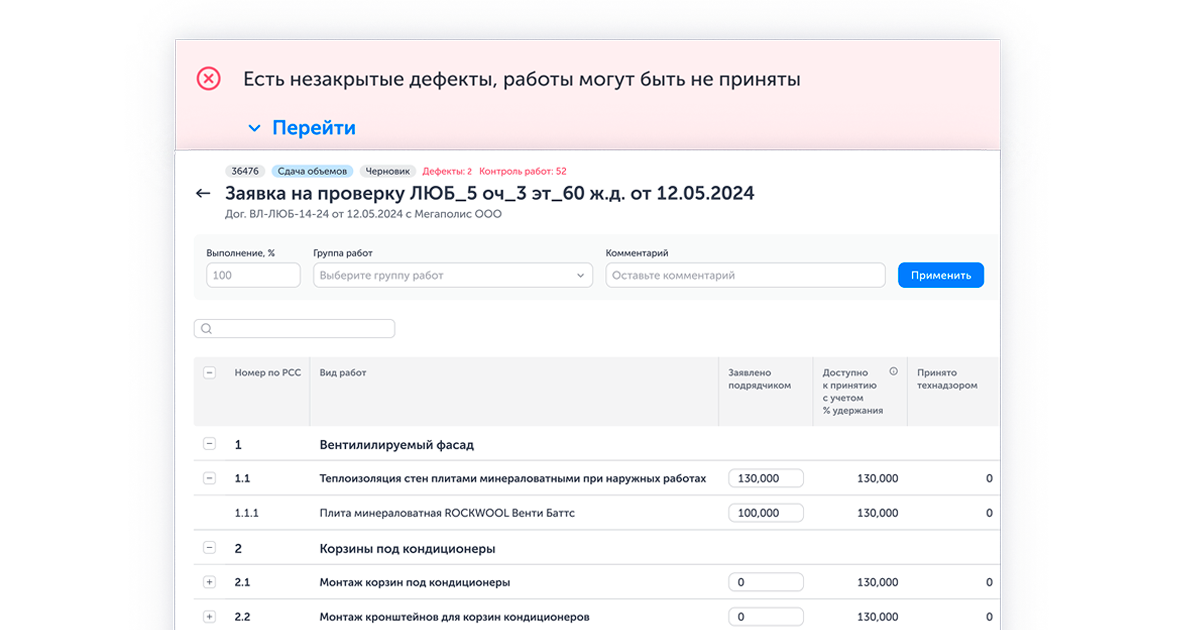
Task: Click the magnifier icon in the search field
Action: point(207,328)
